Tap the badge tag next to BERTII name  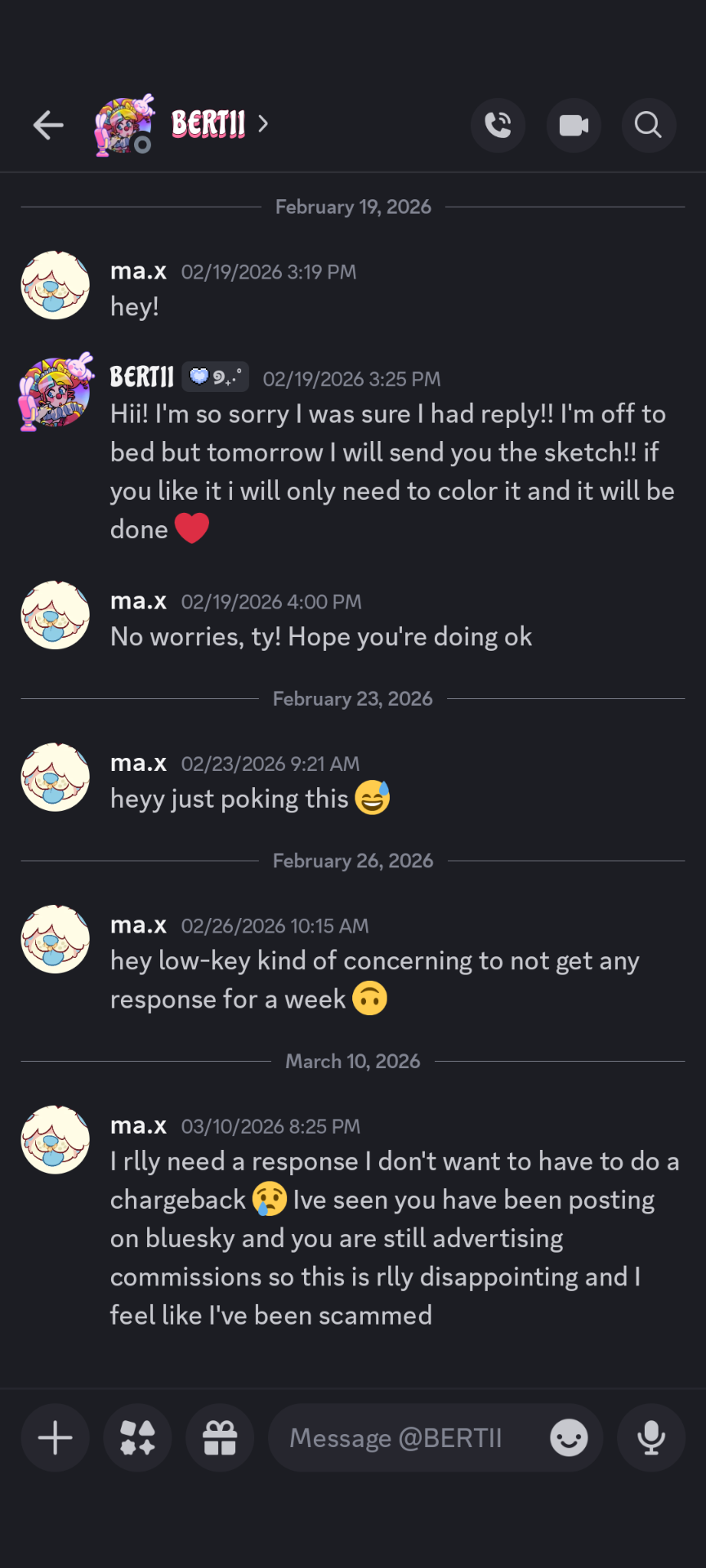coord(216,377)
